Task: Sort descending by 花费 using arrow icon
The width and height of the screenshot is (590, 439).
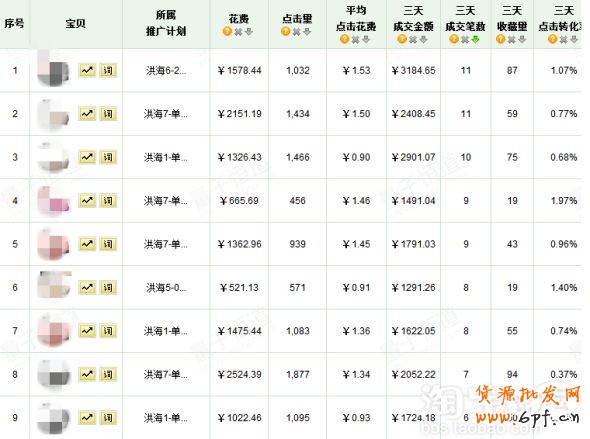Action: coord(249,32)
